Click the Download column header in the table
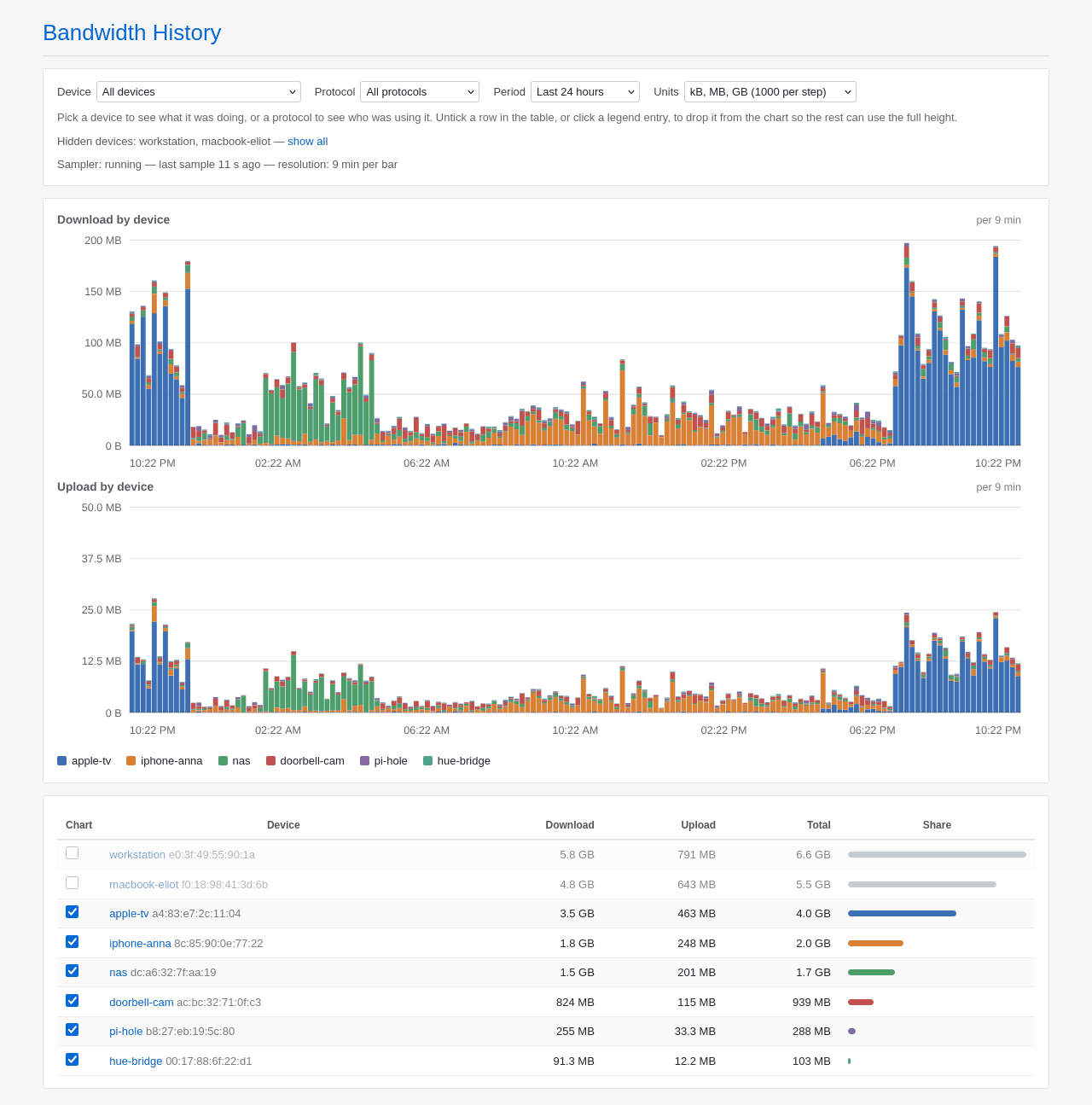 [x=570, y=825]
